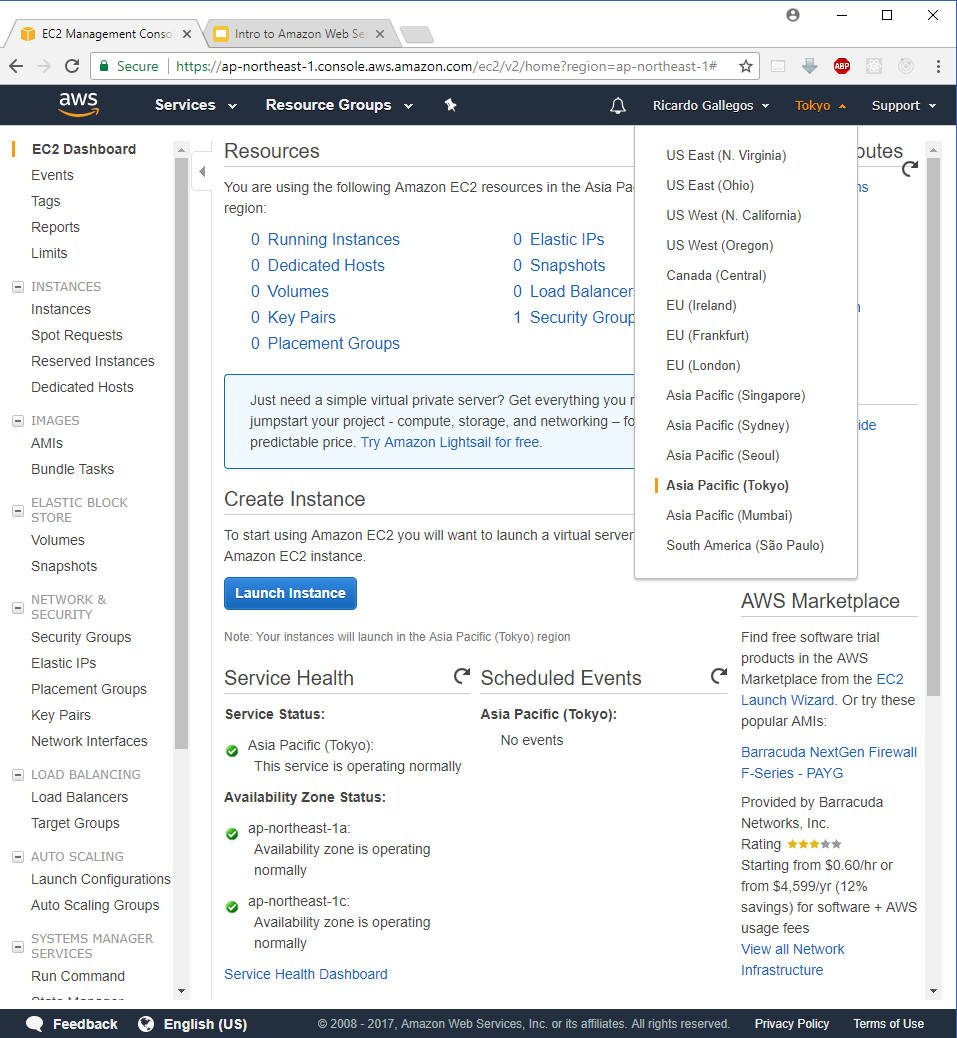Screen dimensions: 957x1038
Task: Select Asia Pacific (Singapore) region
Action: [x=735, y=395]
